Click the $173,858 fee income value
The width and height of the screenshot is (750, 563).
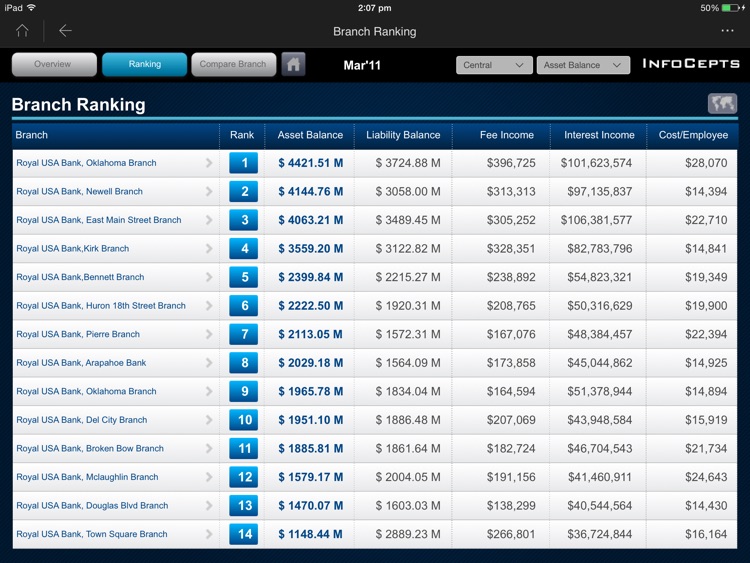click(x=511, y=363)
